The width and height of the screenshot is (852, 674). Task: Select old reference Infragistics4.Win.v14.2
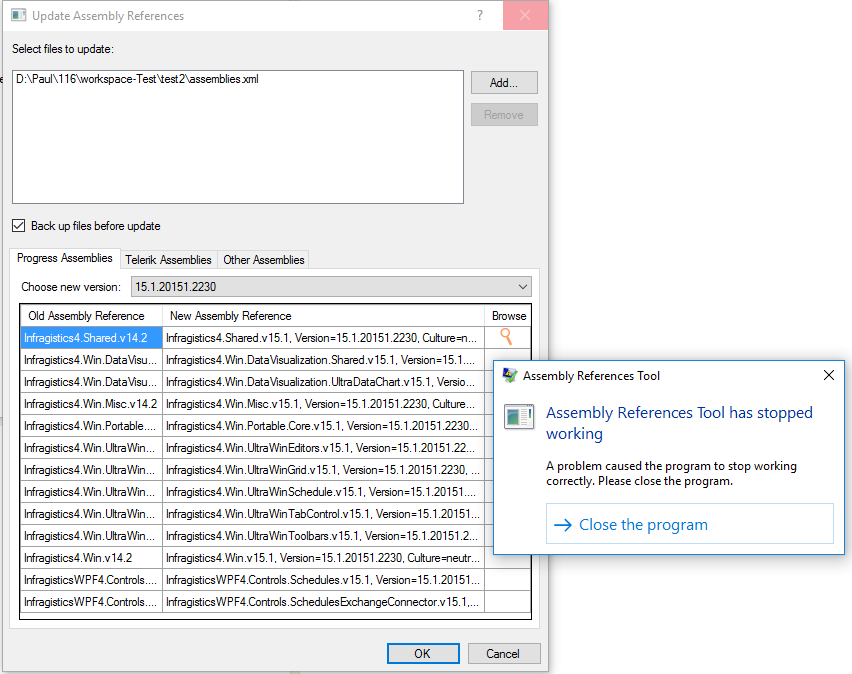tap(91, 558)
